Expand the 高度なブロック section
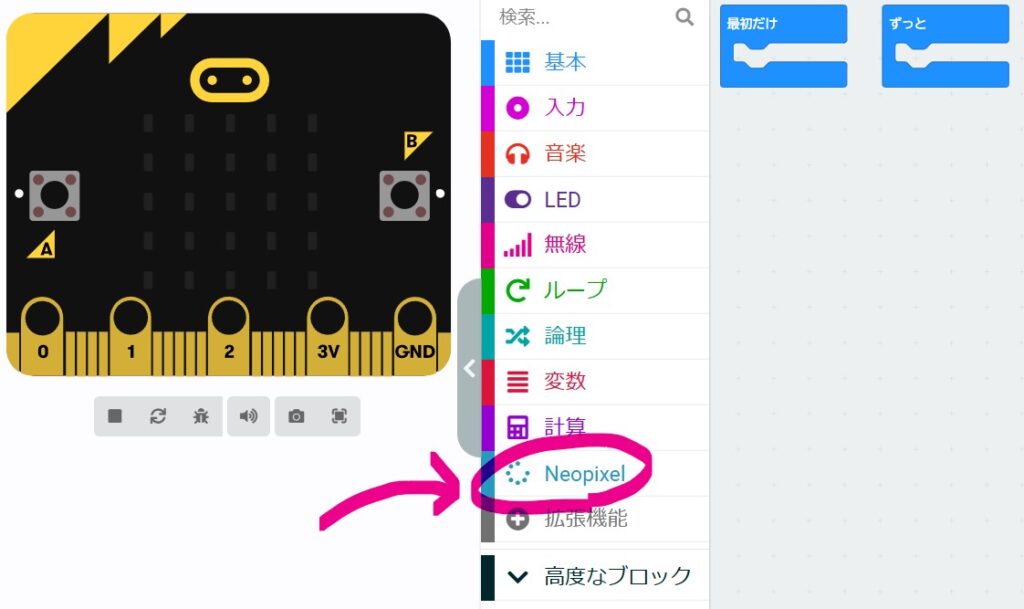Screen dimensions: 1024x609 (x=595, y=576)
